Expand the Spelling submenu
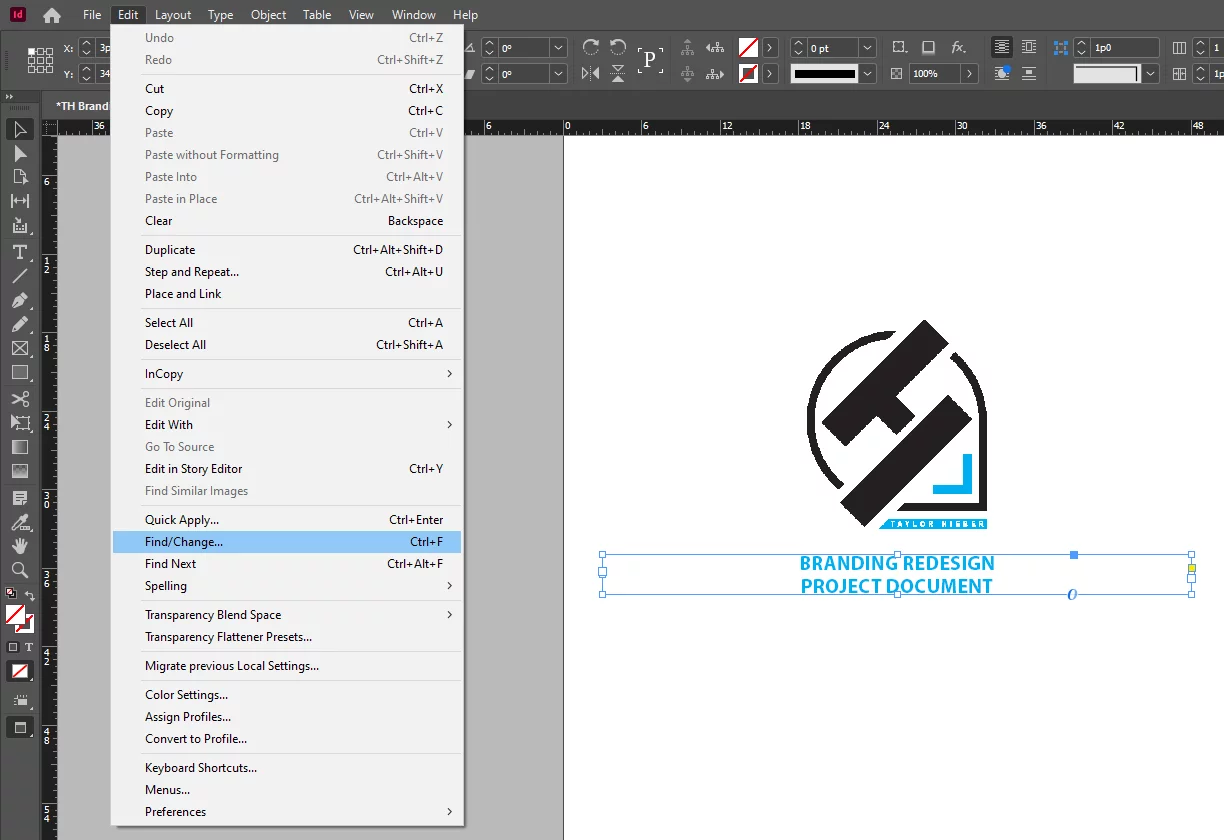The image size is (1224, 840). point(165,586)
